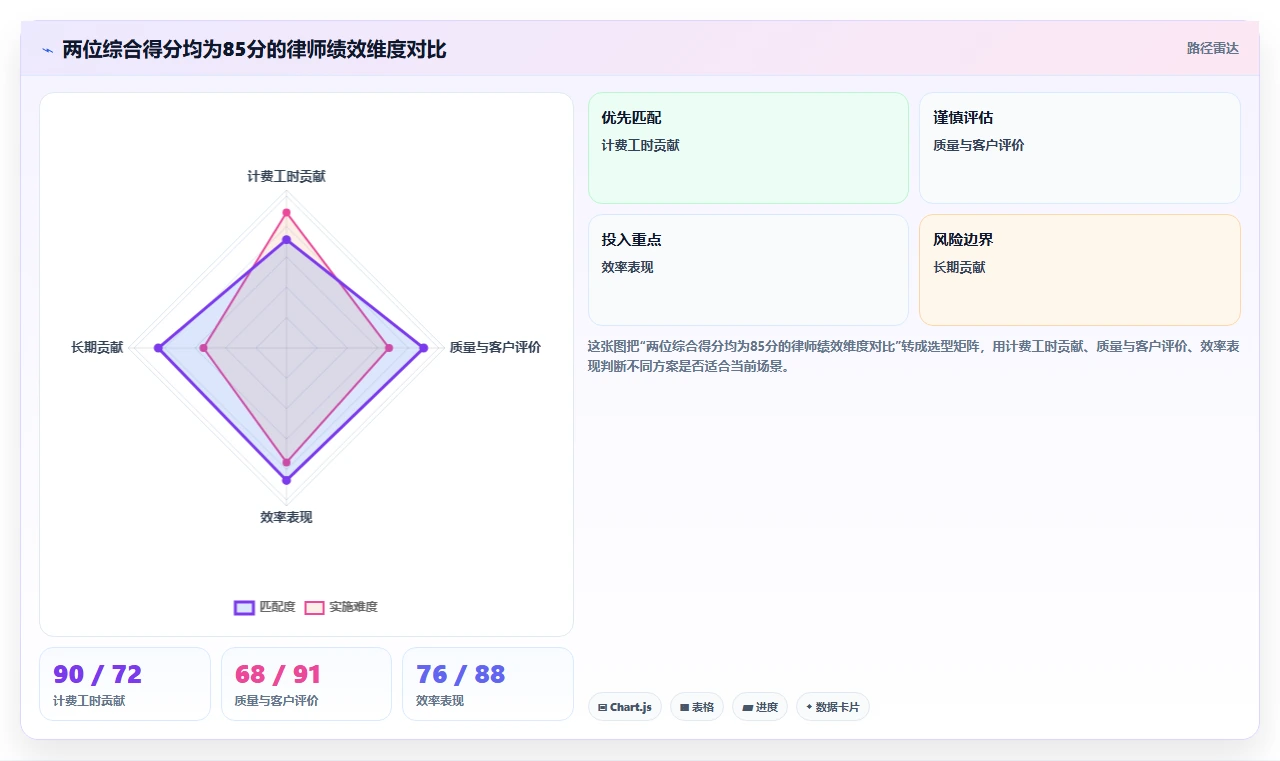Click the Chart.js chip
1280x761 pixels.
(625, 707)
